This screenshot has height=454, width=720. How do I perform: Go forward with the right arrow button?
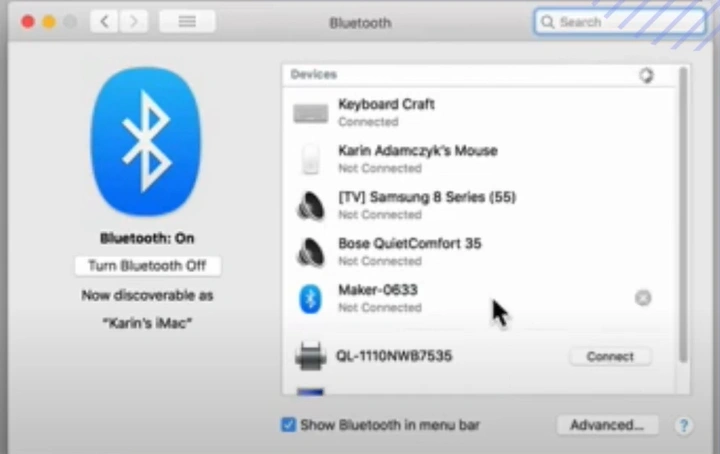[x=134, y=21]
